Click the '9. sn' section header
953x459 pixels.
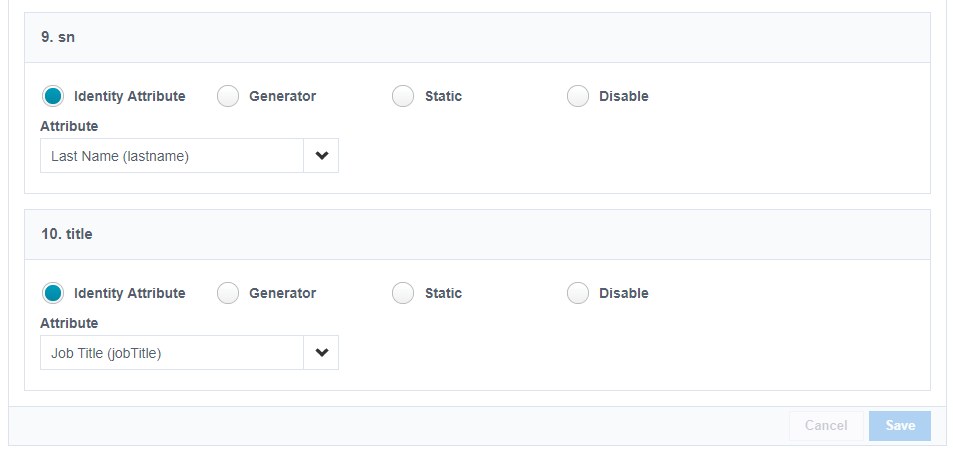58,37
